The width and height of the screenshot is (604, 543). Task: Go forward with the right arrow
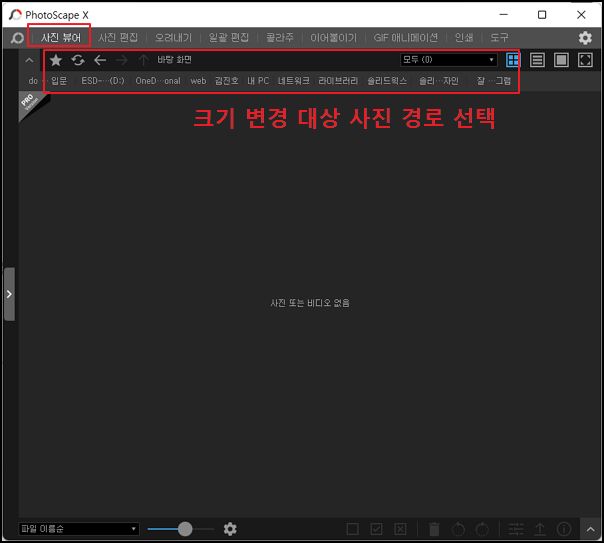click(122, 60)
